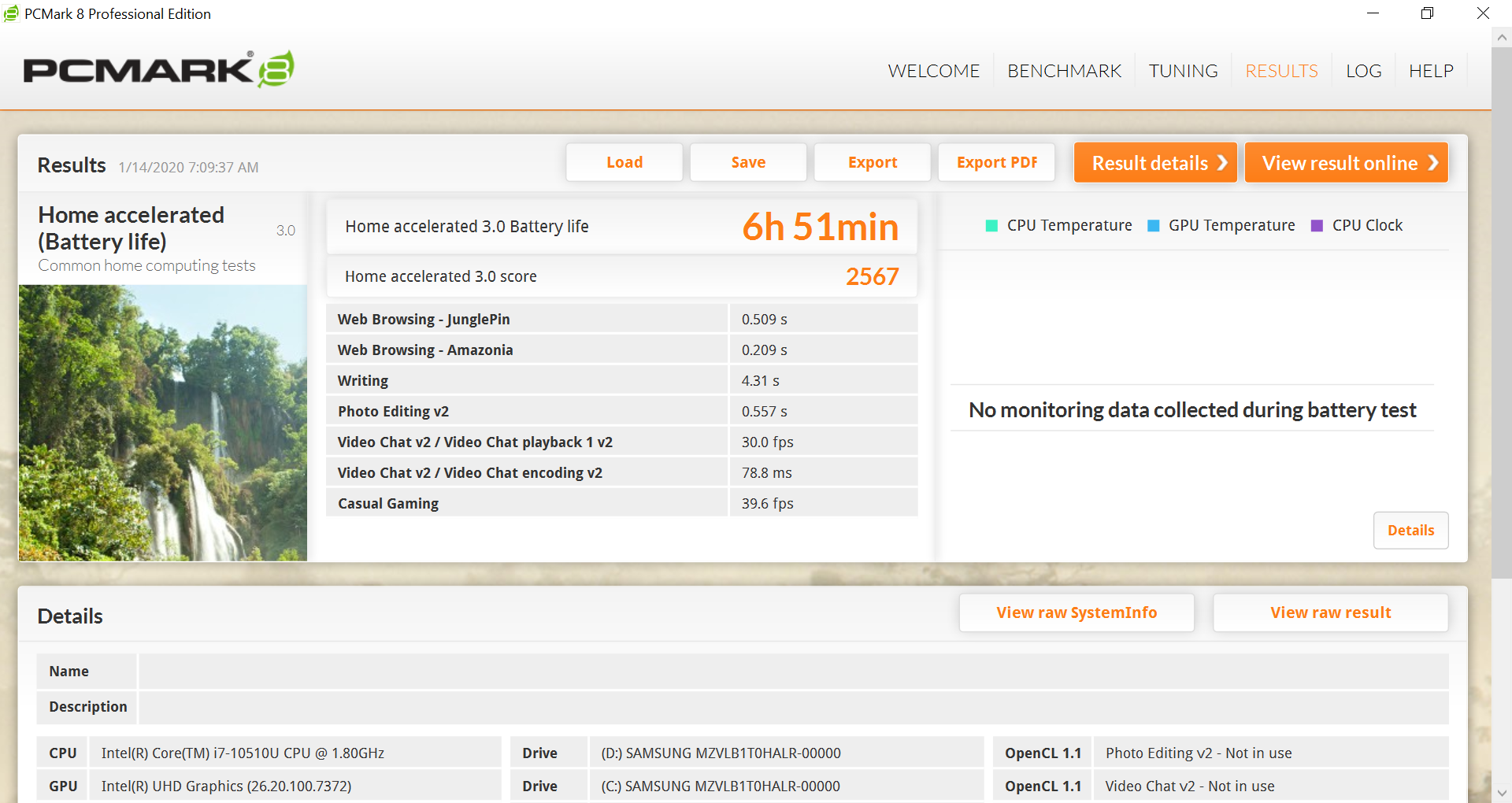Go to the Tuning tab

1183,71
